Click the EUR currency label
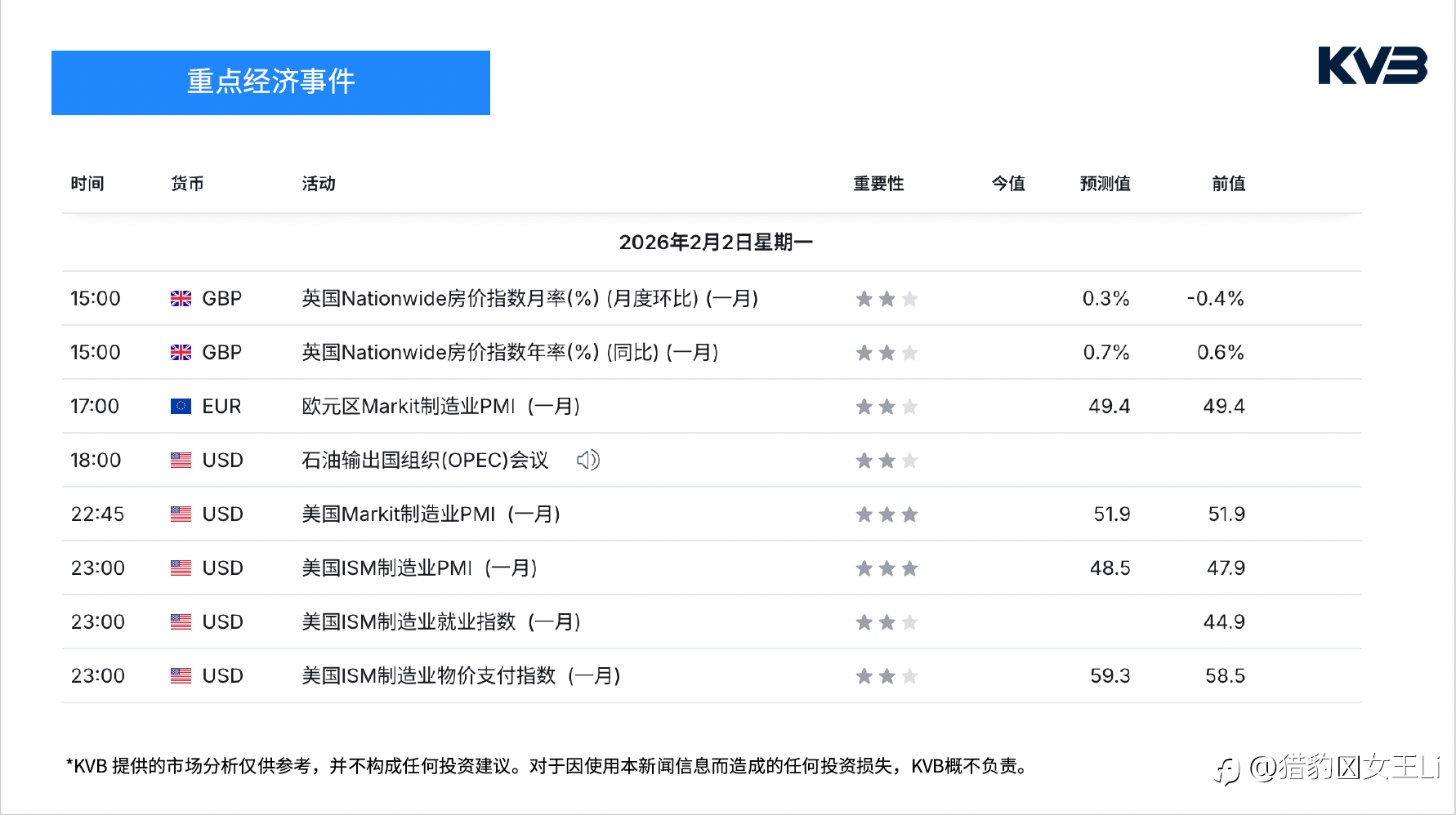 coord(221,407)
